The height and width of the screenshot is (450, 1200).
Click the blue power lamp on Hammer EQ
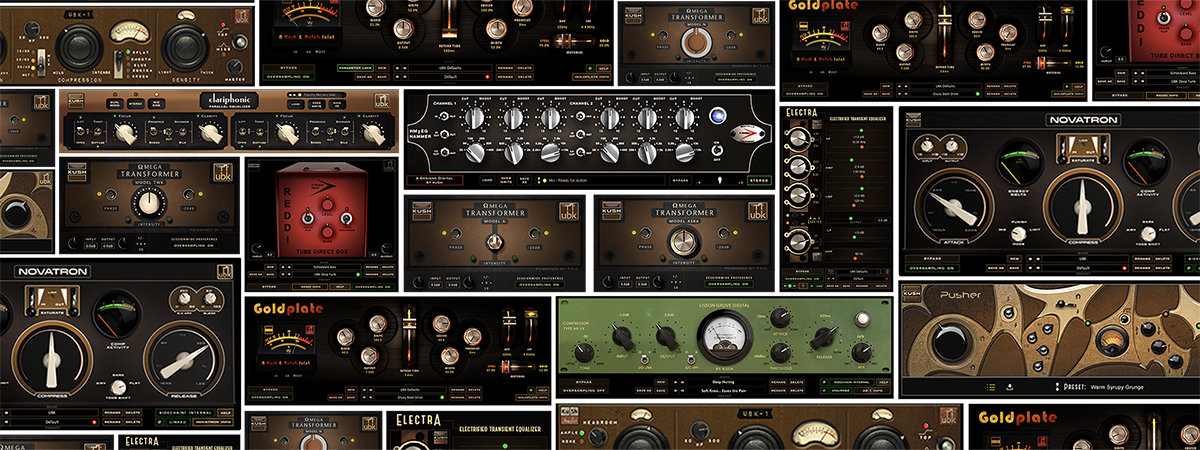point(718,116)
